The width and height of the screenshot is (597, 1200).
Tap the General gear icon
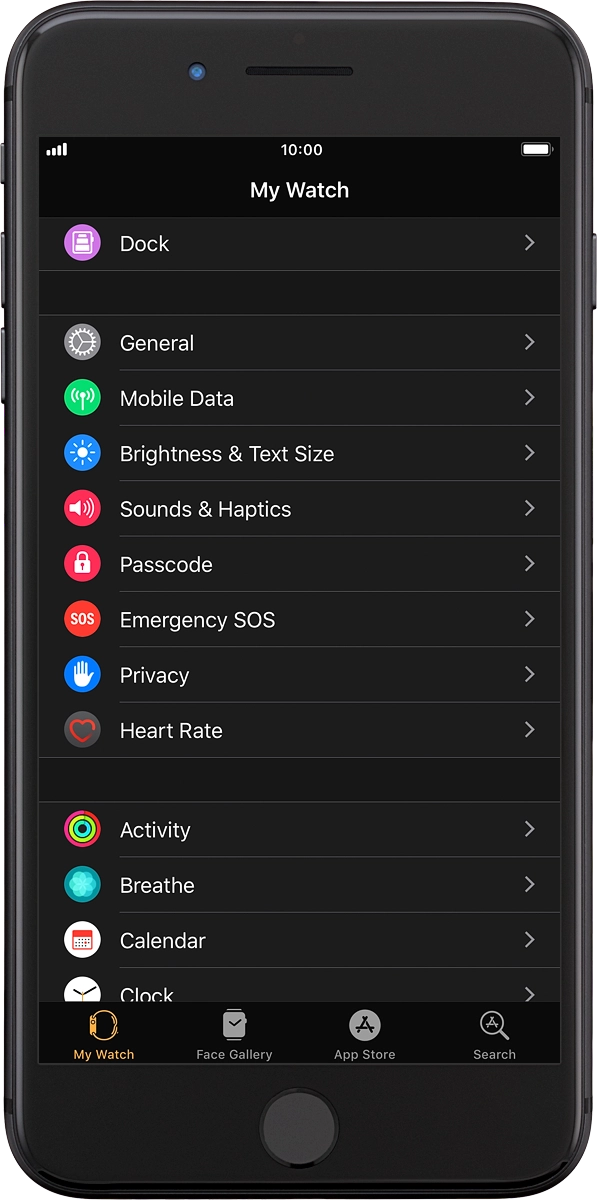pos(82,342)
